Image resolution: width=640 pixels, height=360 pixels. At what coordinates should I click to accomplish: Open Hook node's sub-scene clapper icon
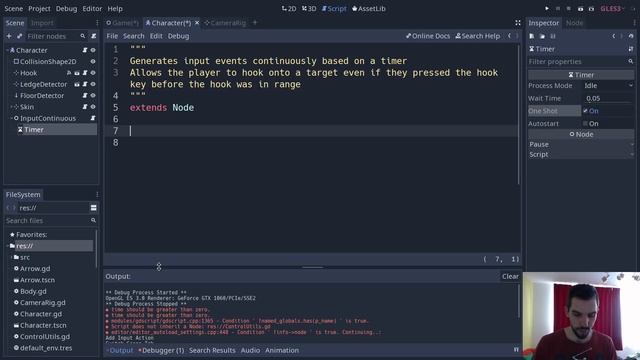tap(77, 73)
